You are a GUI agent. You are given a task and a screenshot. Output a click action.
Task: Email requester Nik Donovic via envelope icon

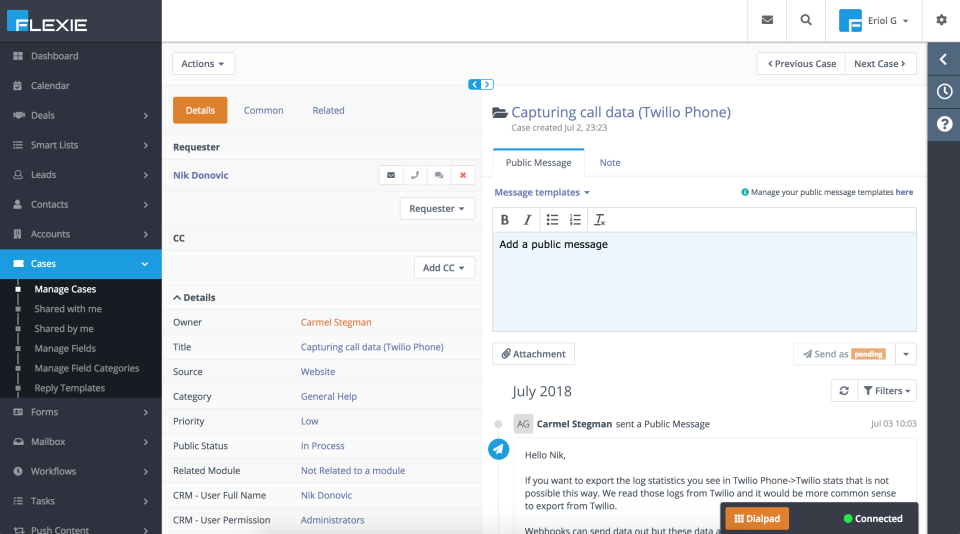point(391,175)
